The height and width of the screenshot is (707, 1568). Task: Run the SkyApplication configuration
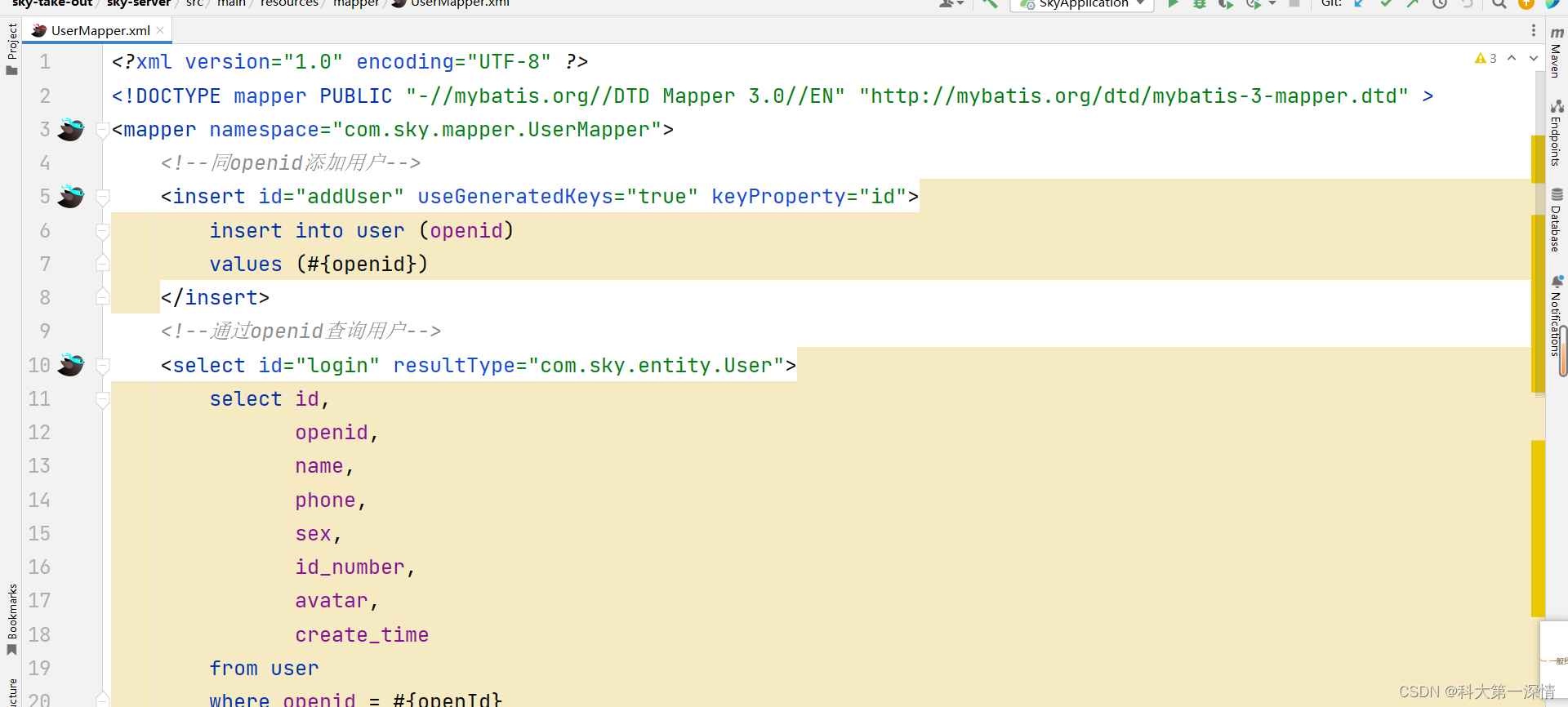pyautogui.click(x=1173, y=4)
